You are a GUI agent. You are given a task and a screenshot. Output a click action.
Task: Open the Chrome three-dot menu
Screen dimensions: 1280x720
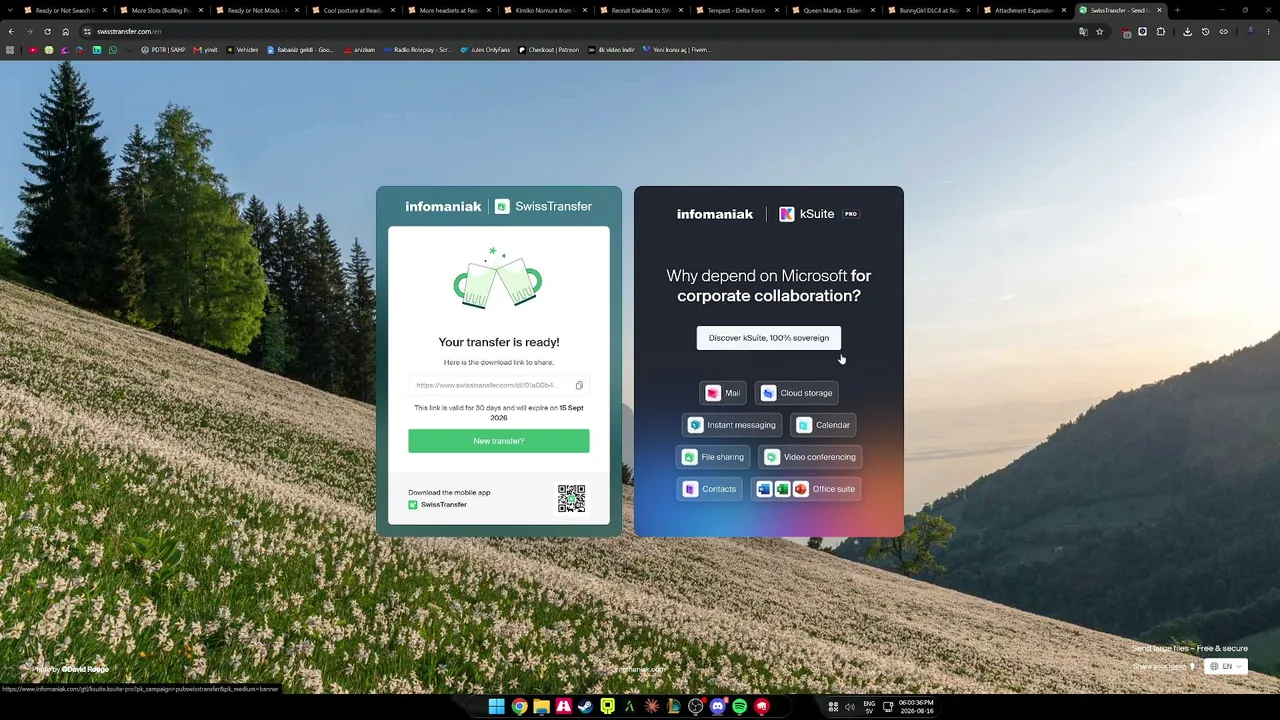[1268, 31]
